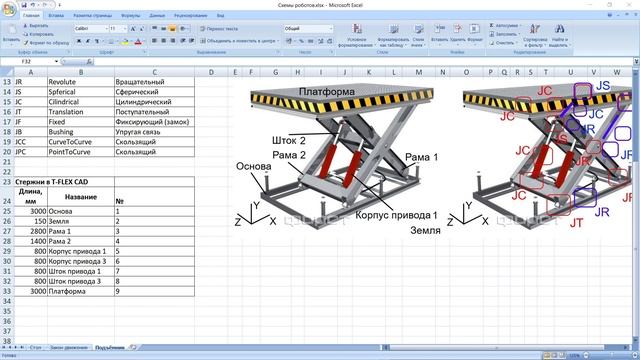Open the font size dropdown
Image resolution: width=640 pixels, height=360 pixels.
(124, 29)
